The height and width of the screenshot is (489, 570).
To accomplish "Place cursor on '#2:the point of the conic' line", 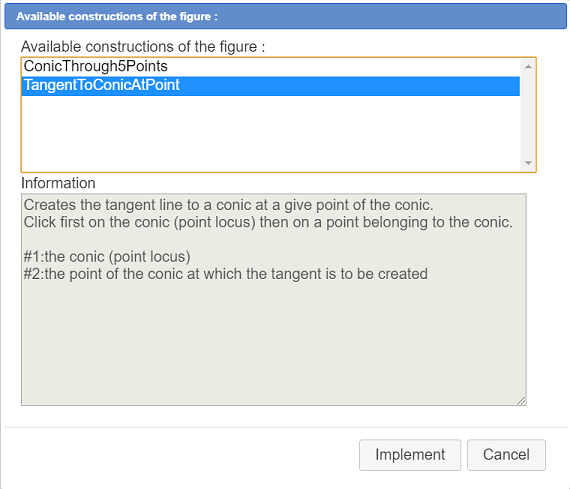I will (225, 274).
